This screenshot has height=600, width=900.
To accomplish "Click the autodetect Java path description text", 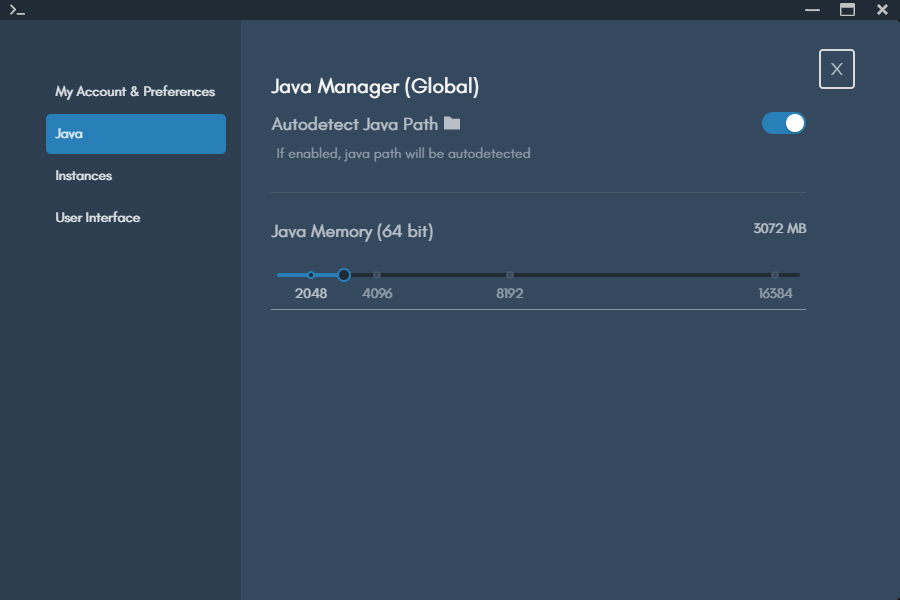I will 403,153.
